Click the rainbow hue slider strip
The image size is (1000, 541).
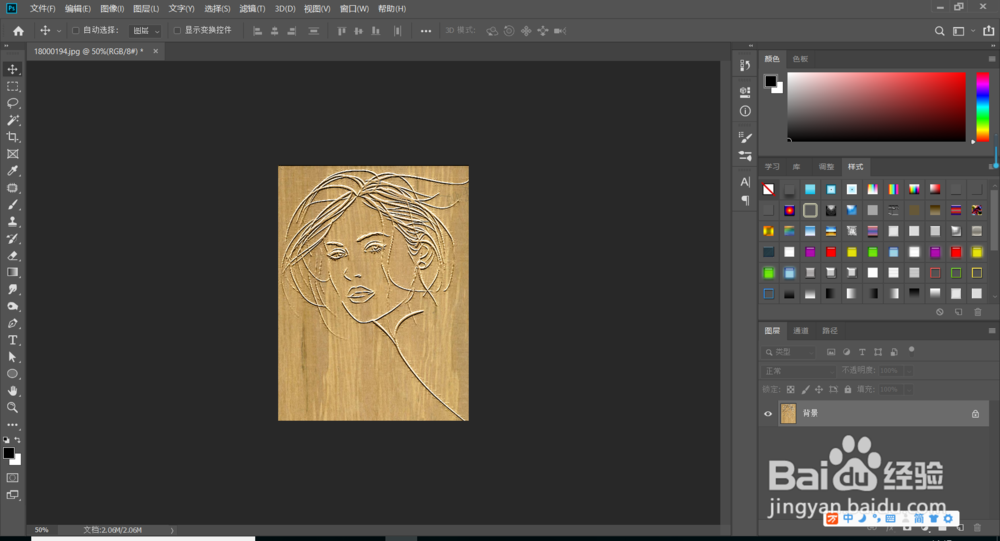982,106
